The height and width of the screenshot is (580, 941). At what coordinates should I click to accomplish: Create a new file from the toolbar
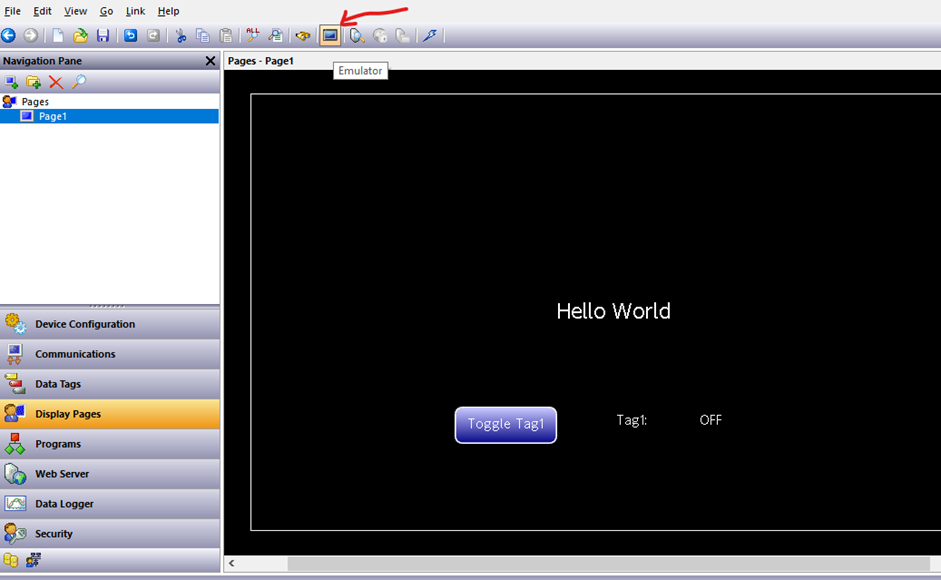pos(58,35)
